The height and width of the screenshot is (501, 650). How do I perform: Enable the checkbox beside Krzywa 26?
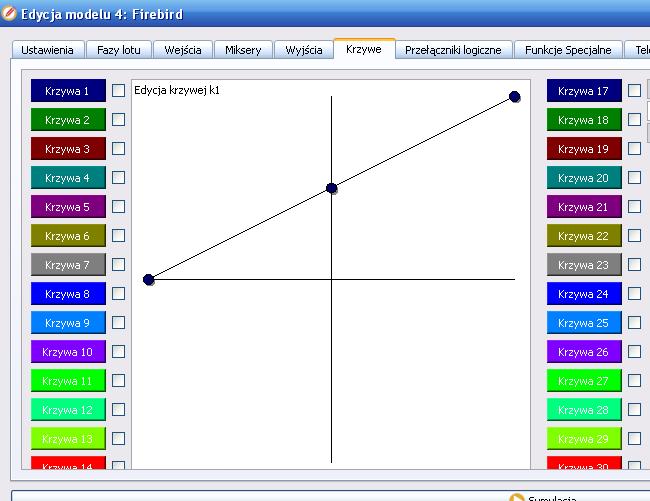[635, 352]
